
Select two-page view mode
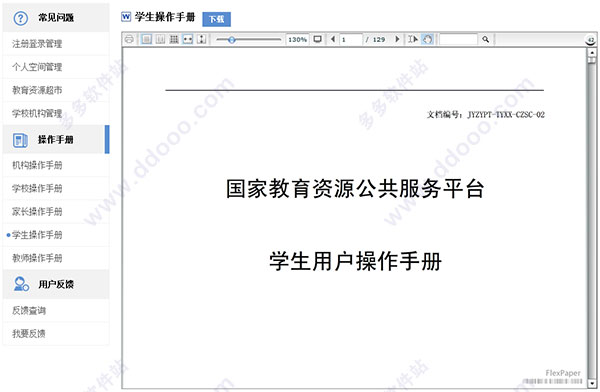tap(160, 39)
